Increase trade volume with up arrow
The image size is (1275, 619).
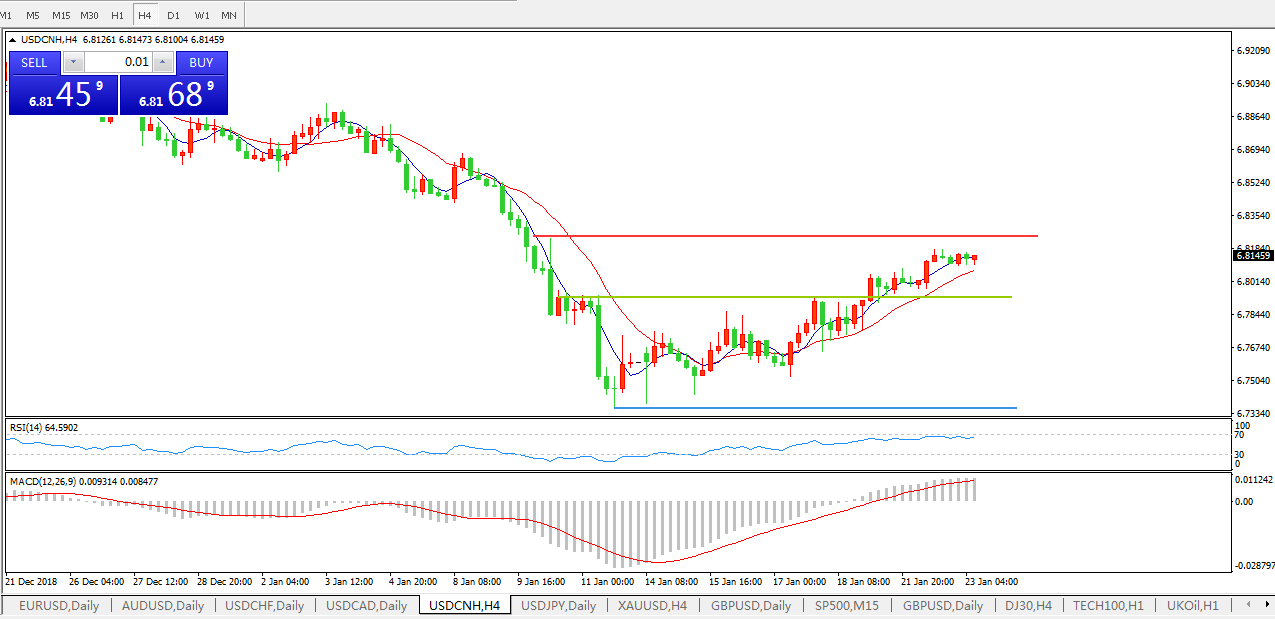pos(163,62)
